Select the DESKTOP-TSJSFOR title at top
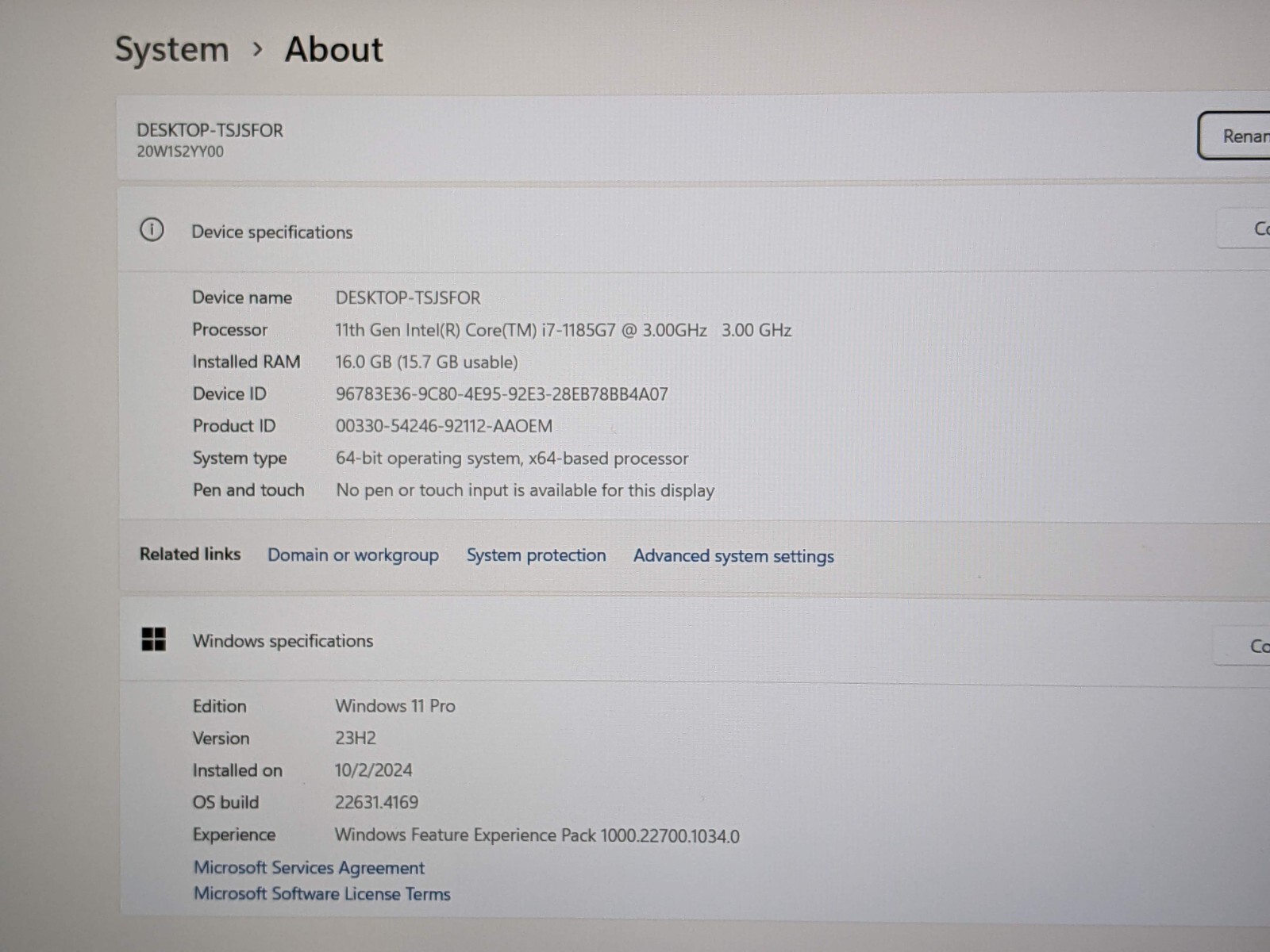The width and height of the screenshot is (1270, 952). pos(210,130)
